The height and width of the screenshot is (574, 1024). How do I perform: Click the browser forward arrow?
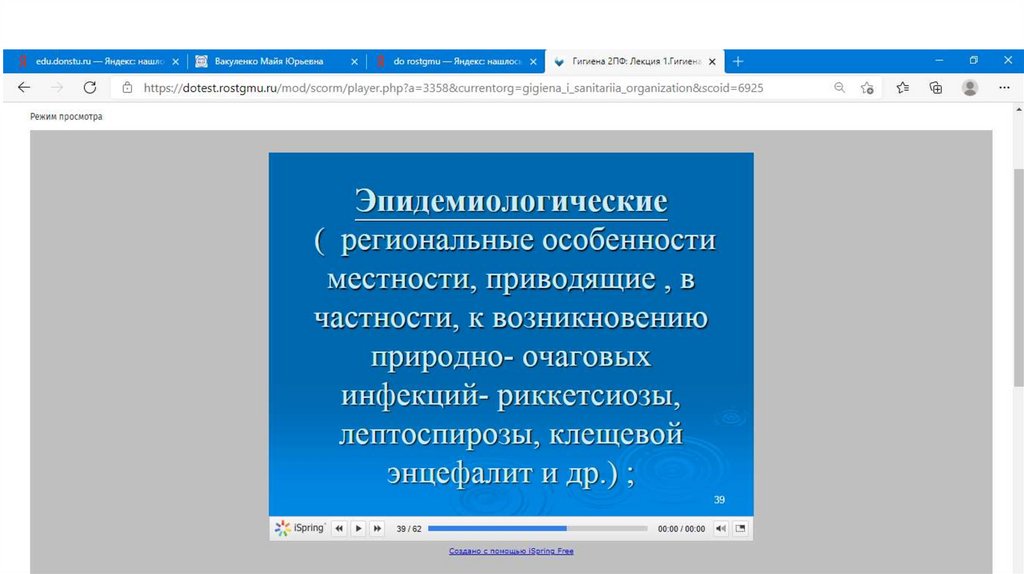pos(57,88)
